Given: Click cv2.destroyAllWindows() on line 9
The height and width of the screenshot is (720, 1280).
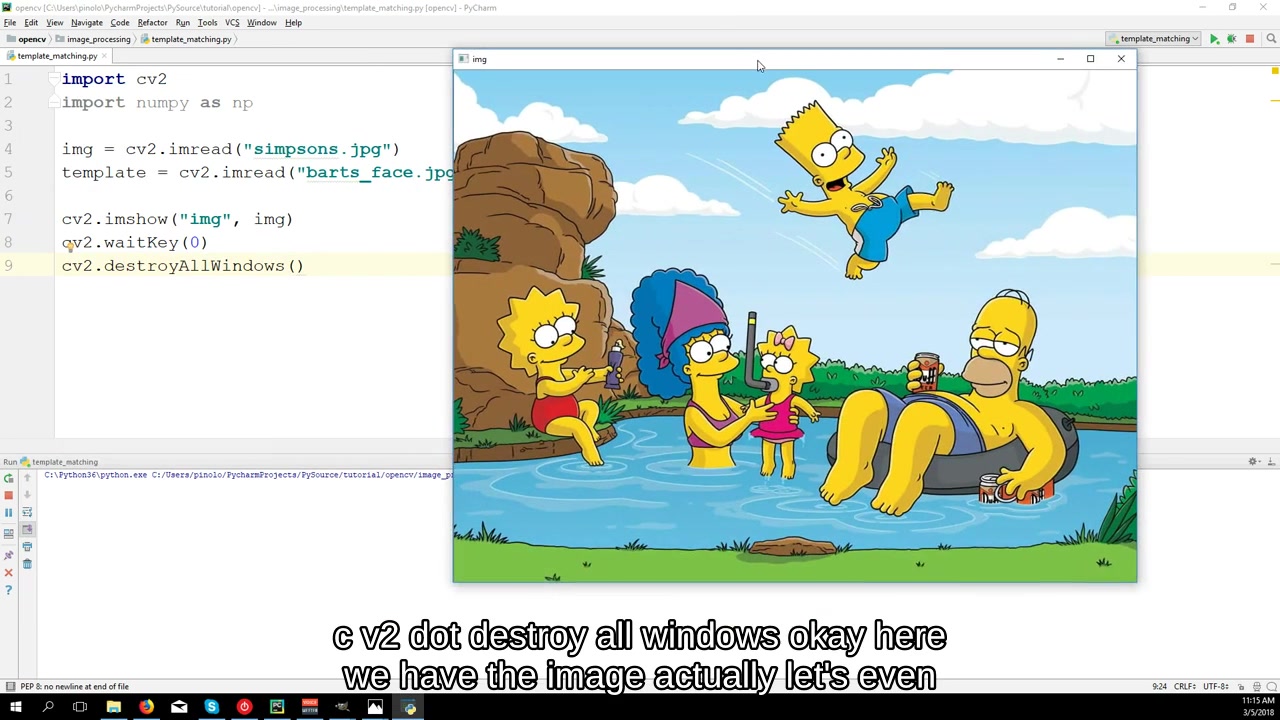Looking at the screenshot, I should tap(182, 266).
